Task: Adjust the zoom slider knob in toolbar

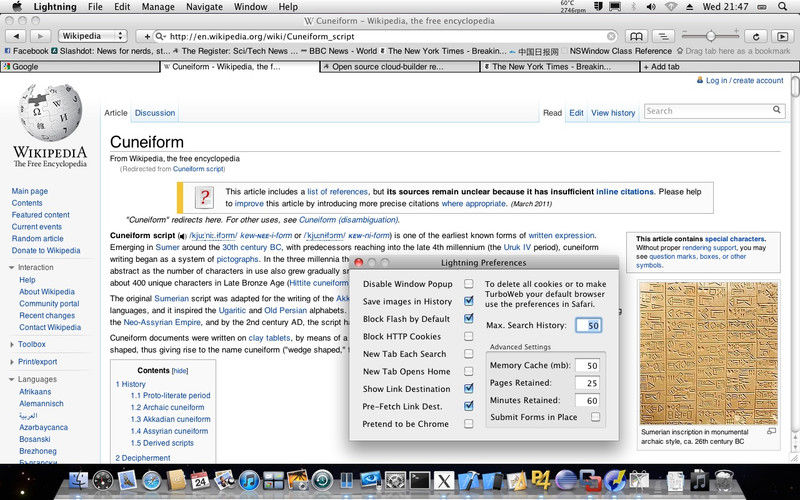Action: [710, 36]
